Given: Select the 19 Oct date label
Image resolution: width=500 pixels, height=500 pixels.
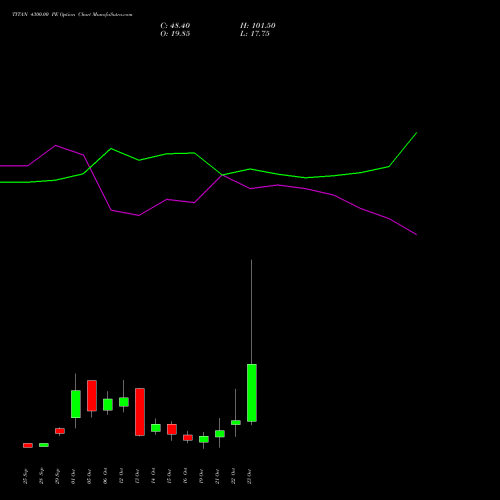Looking at the screenshot, I should click(201, 476).
